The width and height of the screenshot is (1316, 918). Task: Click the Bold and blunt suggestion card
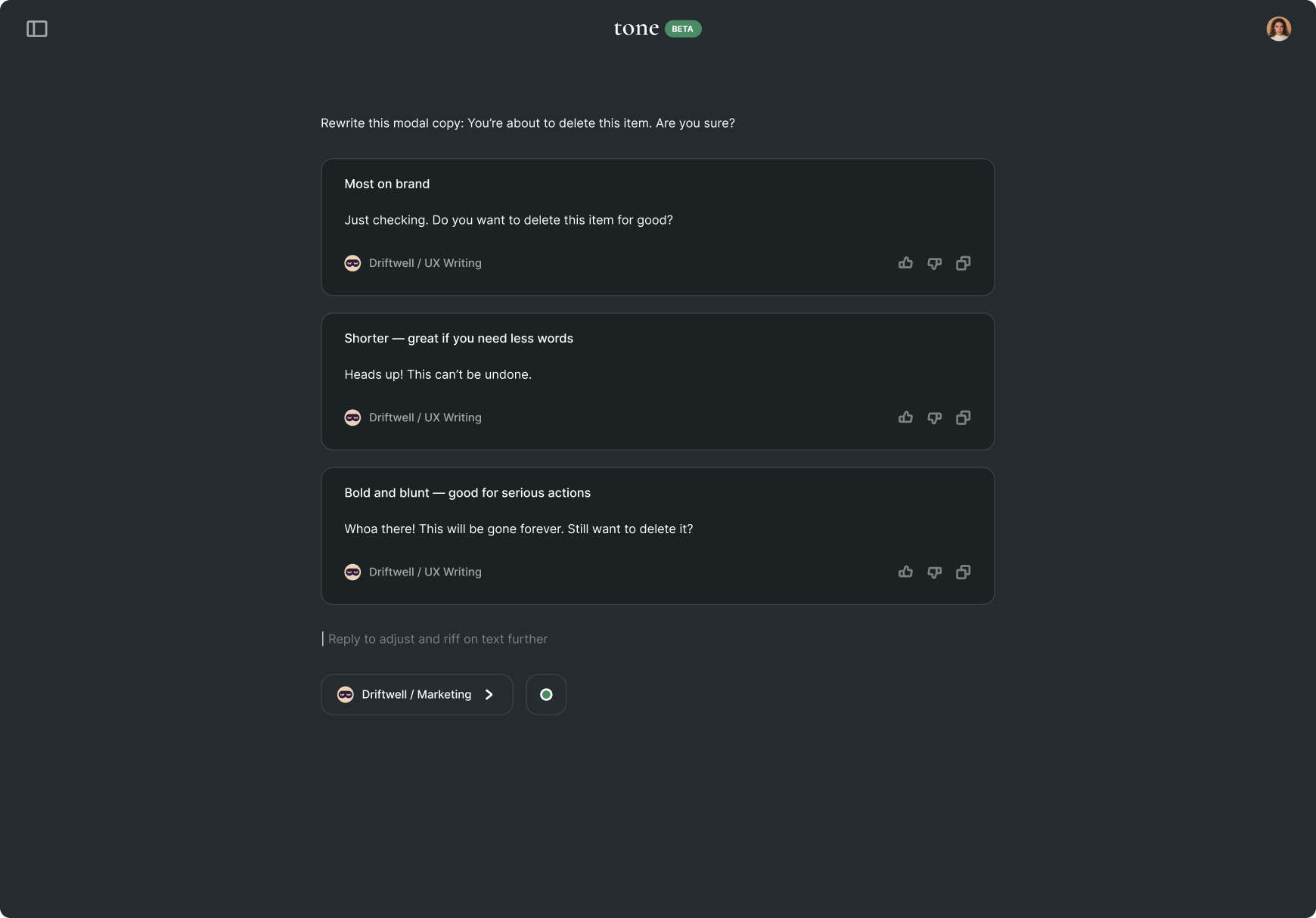click(657, 529)
